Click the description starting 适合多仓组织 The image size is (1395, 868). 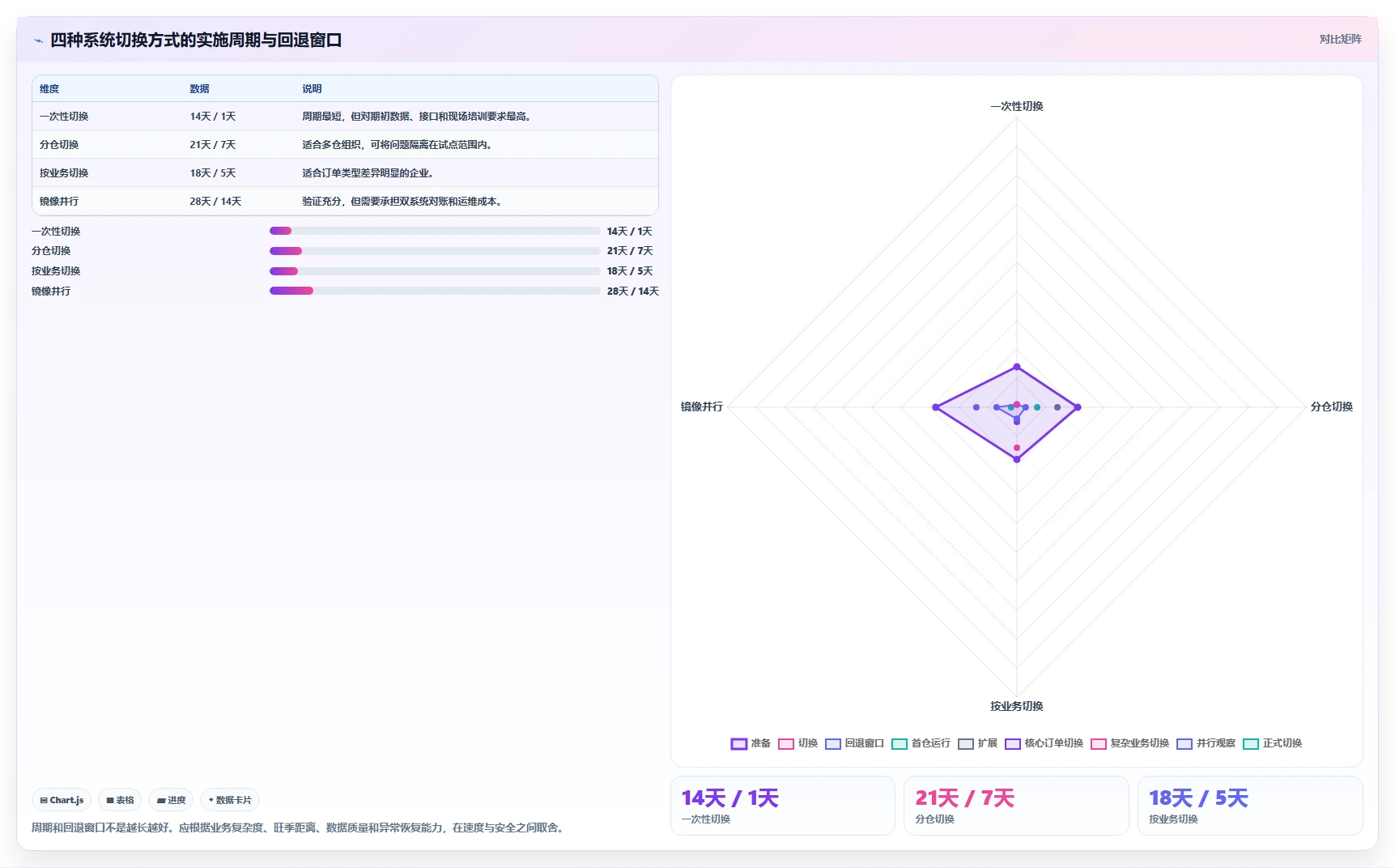pos(398,145)
